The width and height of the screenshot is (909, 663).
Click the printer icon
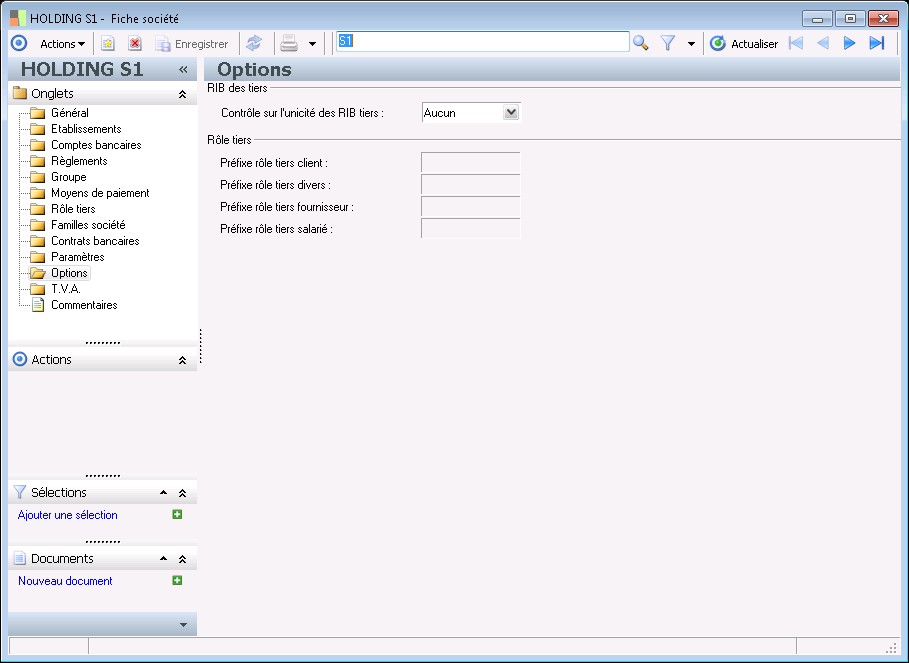tap(289, 43)
